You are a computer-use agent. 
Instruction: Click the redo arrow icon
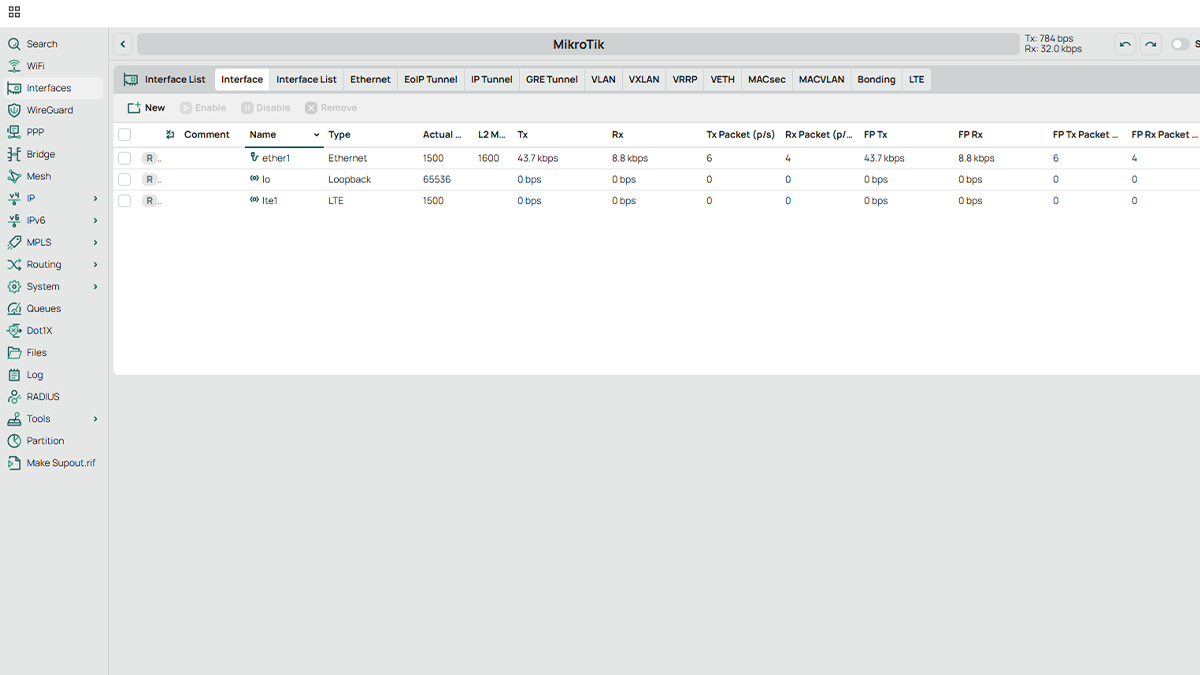1151,44
